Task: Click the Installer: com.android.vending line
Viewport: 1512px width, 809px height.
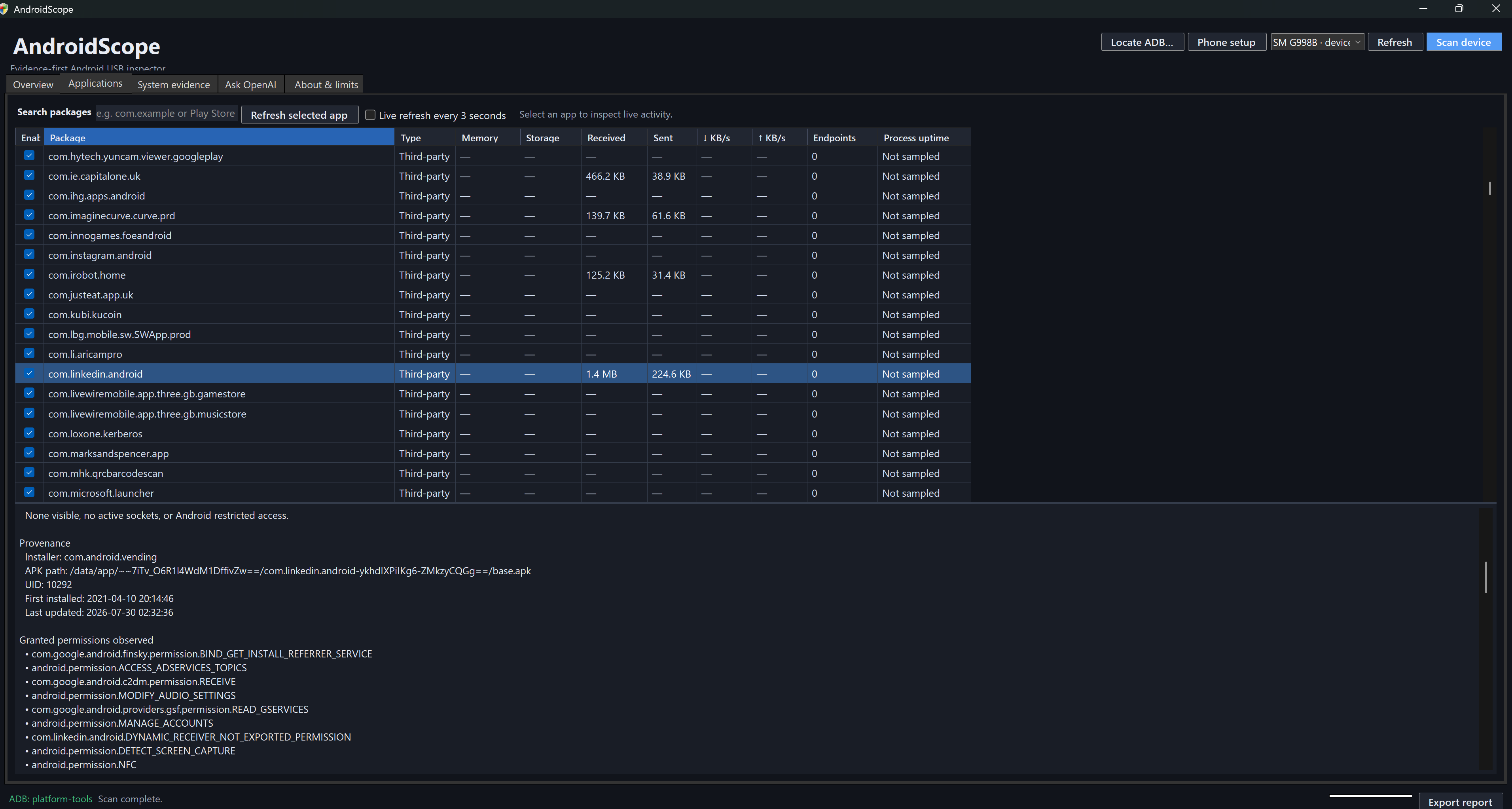Action: 91,556
